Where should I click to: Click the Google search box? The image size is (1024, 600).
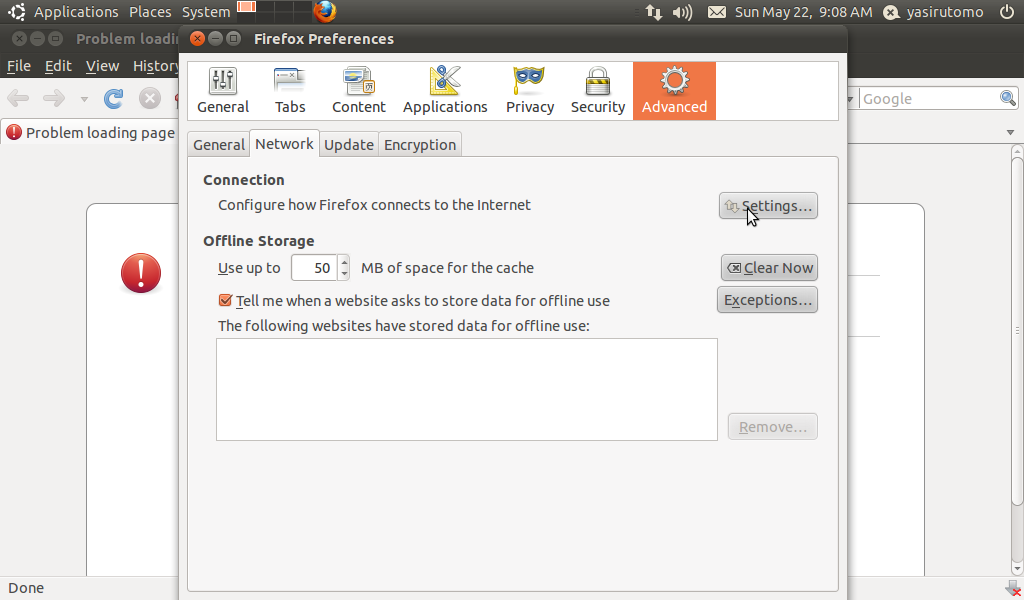click(930, 99)
